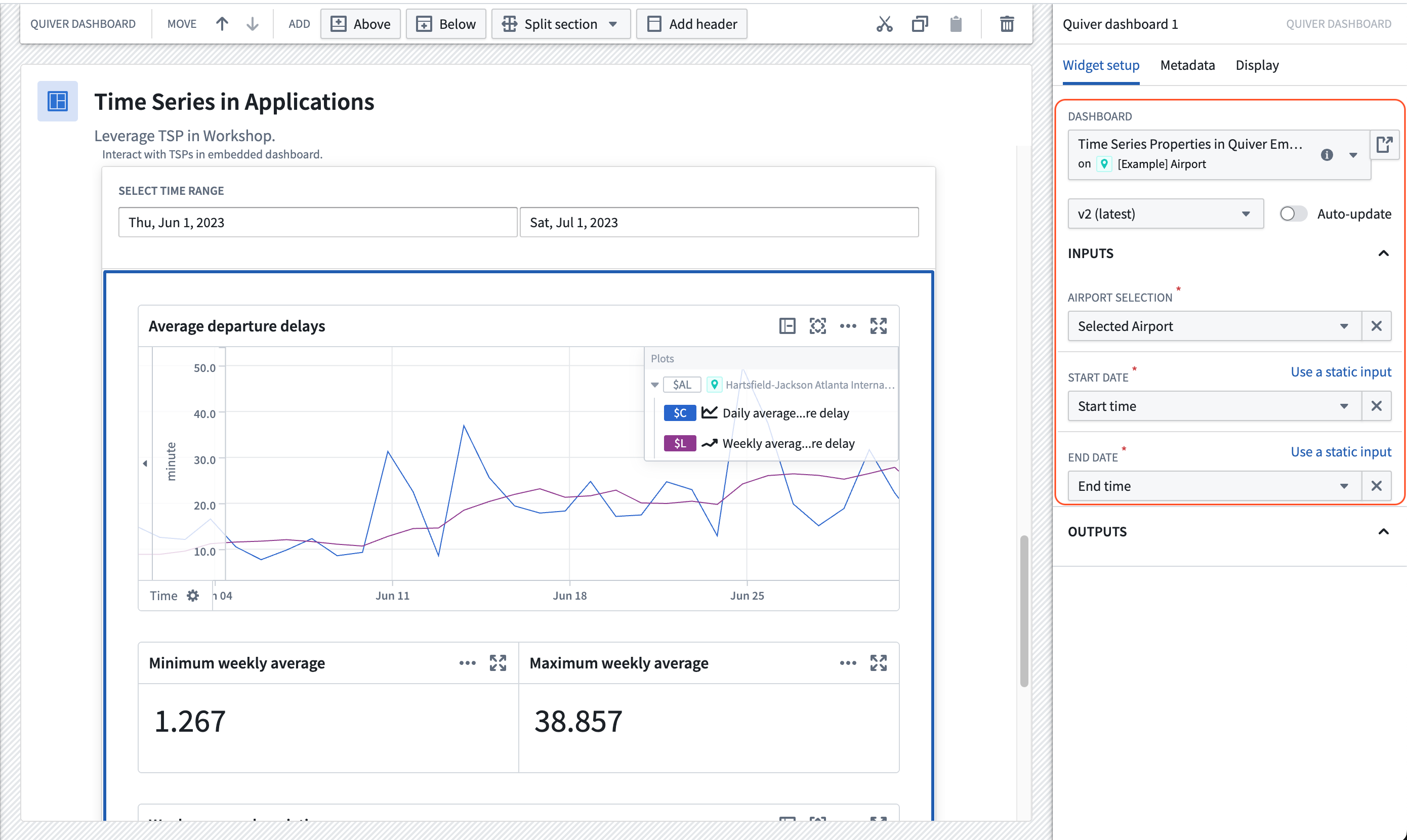
Task: Open Time axis settings gear
Action: click(193, 596)
